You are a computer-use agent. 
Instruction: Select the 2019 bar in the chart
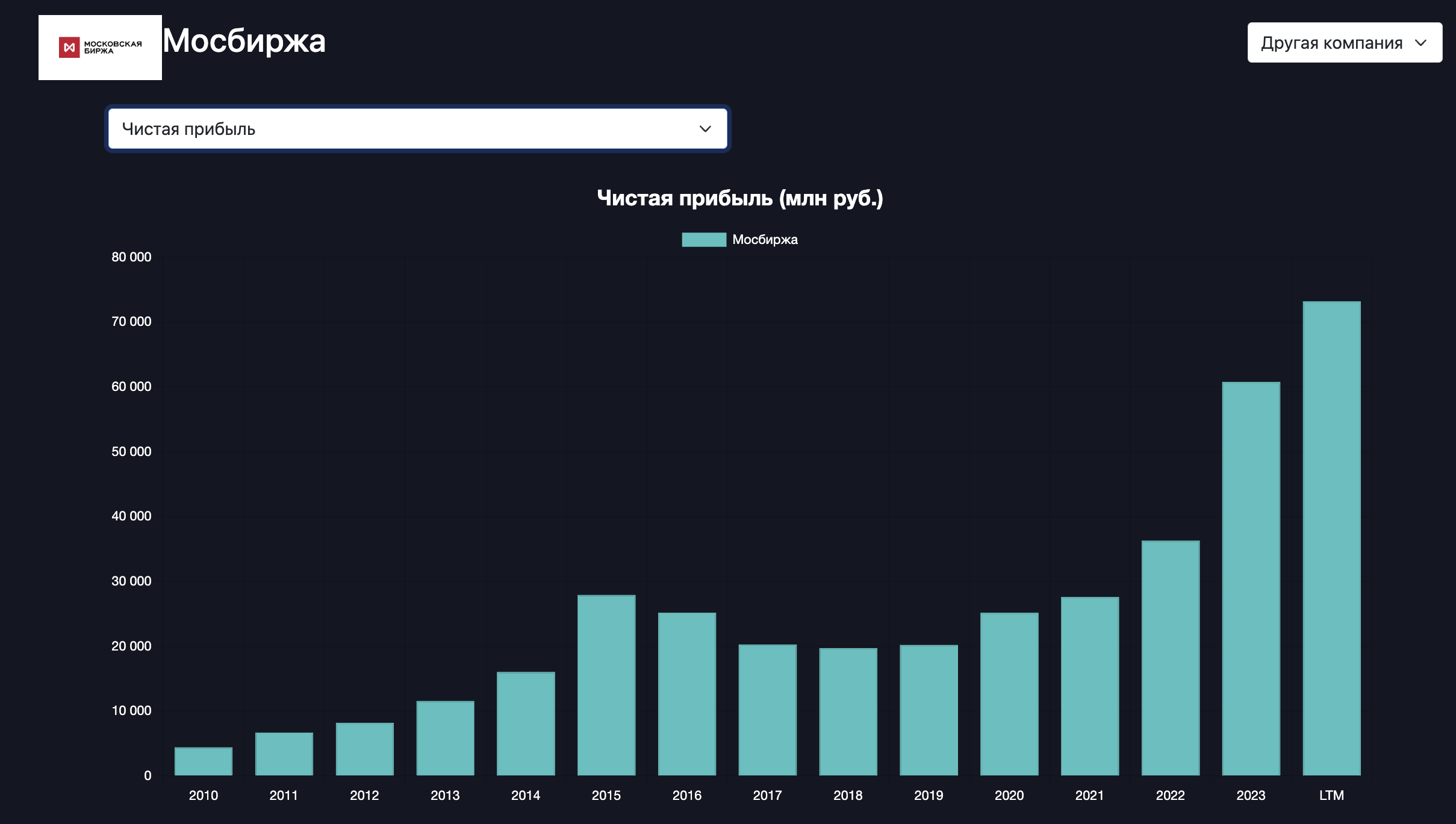tap(929, 710)
